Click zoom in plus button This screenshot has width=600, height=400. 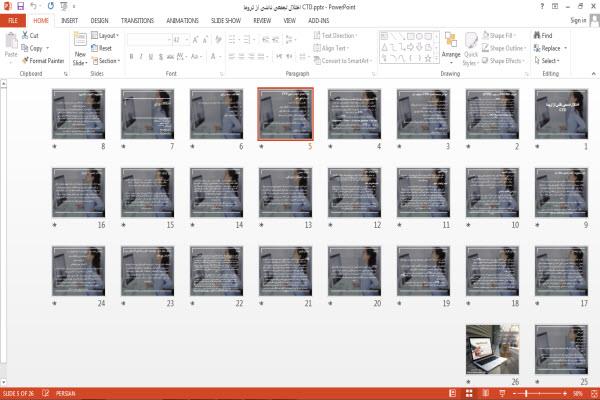pos(565,393)
